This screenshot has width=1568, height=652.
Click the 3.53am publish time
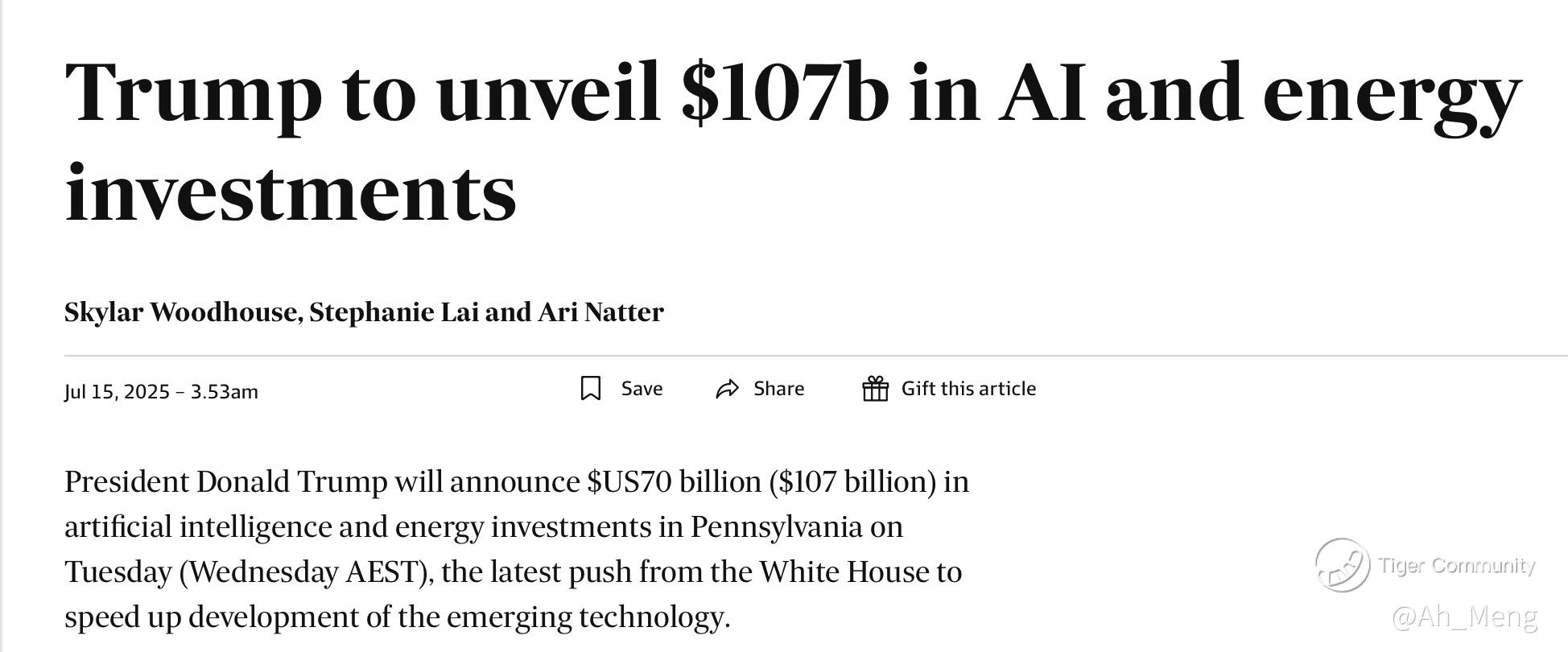(x=224, y=392)
